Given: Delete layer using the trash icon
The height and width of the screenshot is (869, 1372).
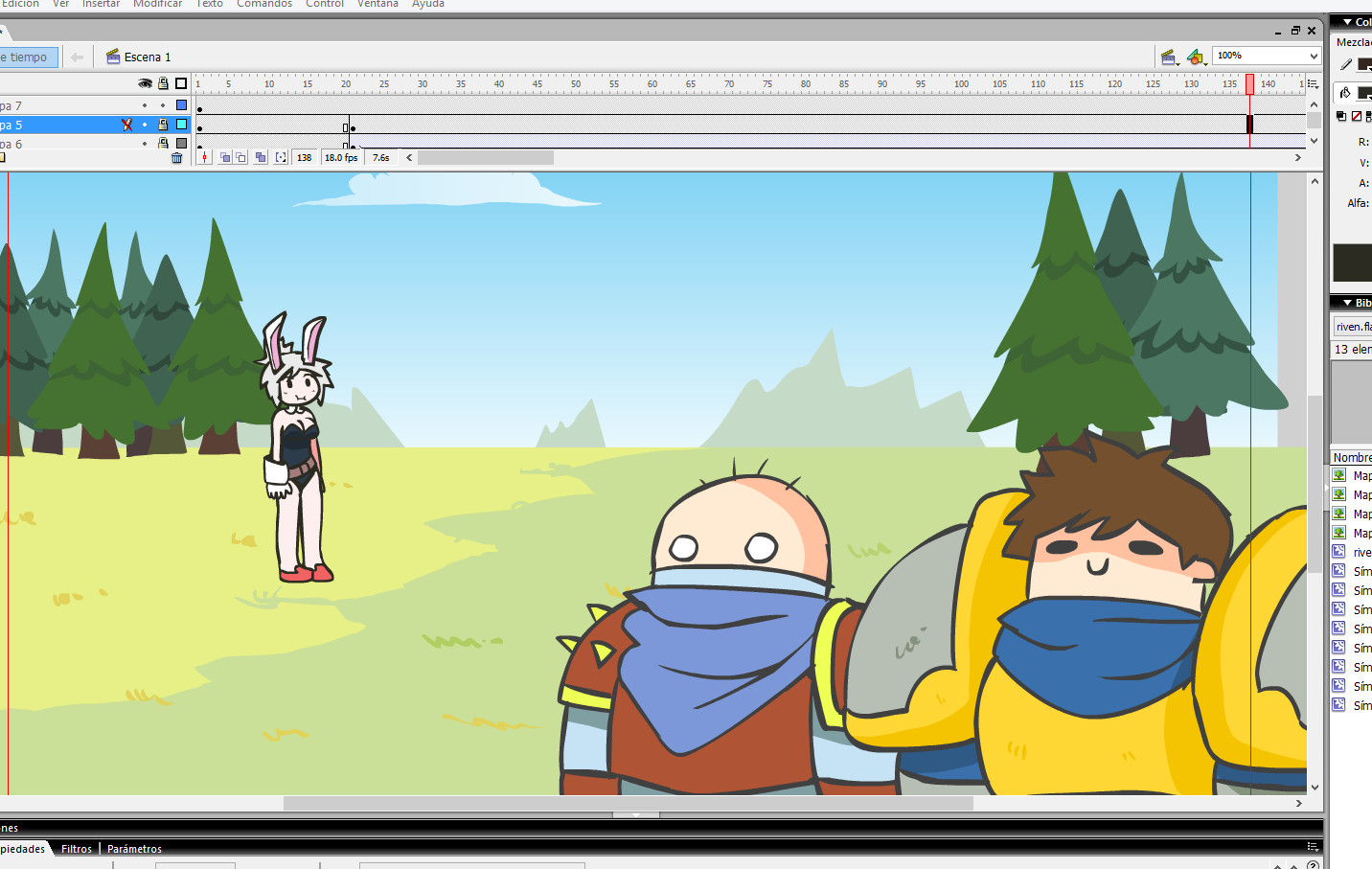Looking at the screenshot, I should [x=176, y=158].
